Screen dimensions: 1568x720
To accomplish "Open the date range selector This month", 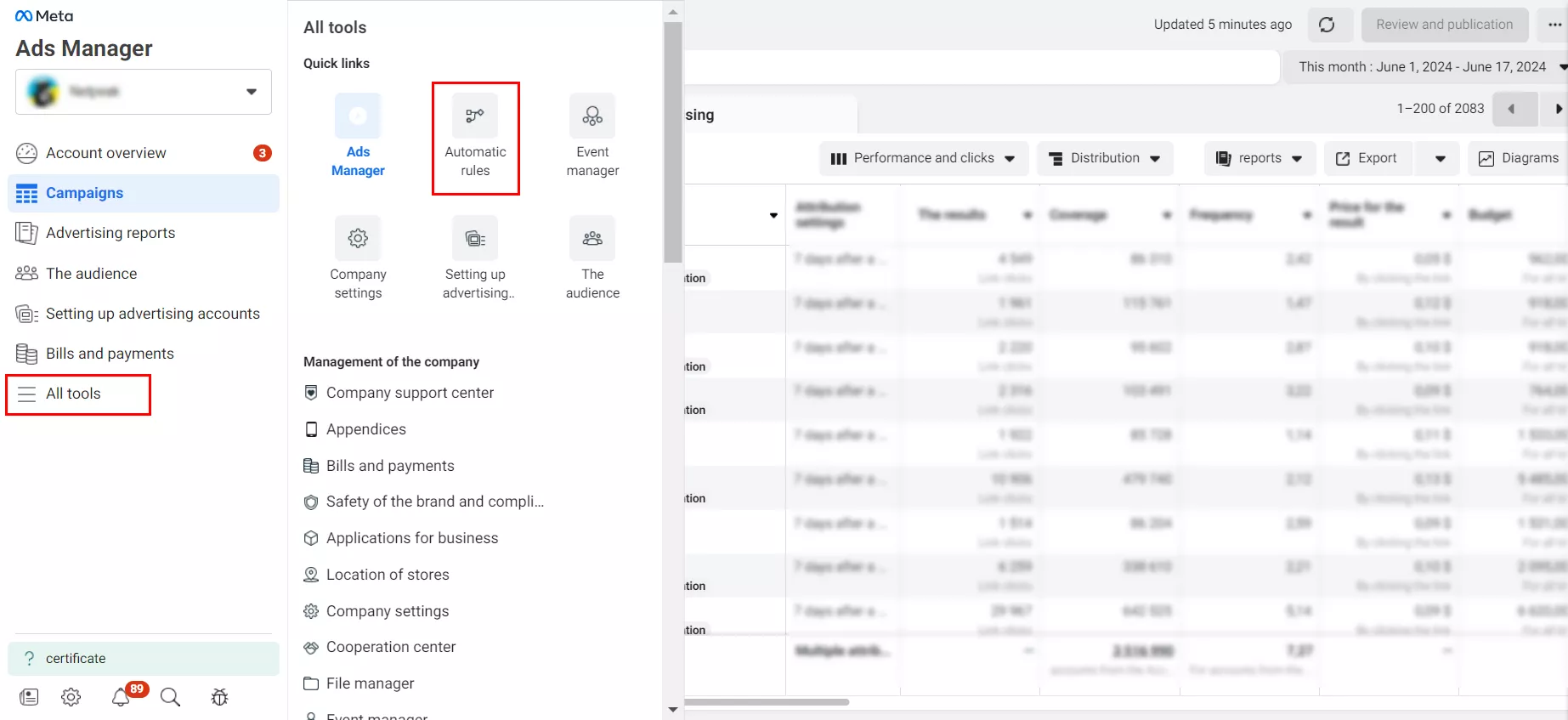I will [x=1424, y=67].
